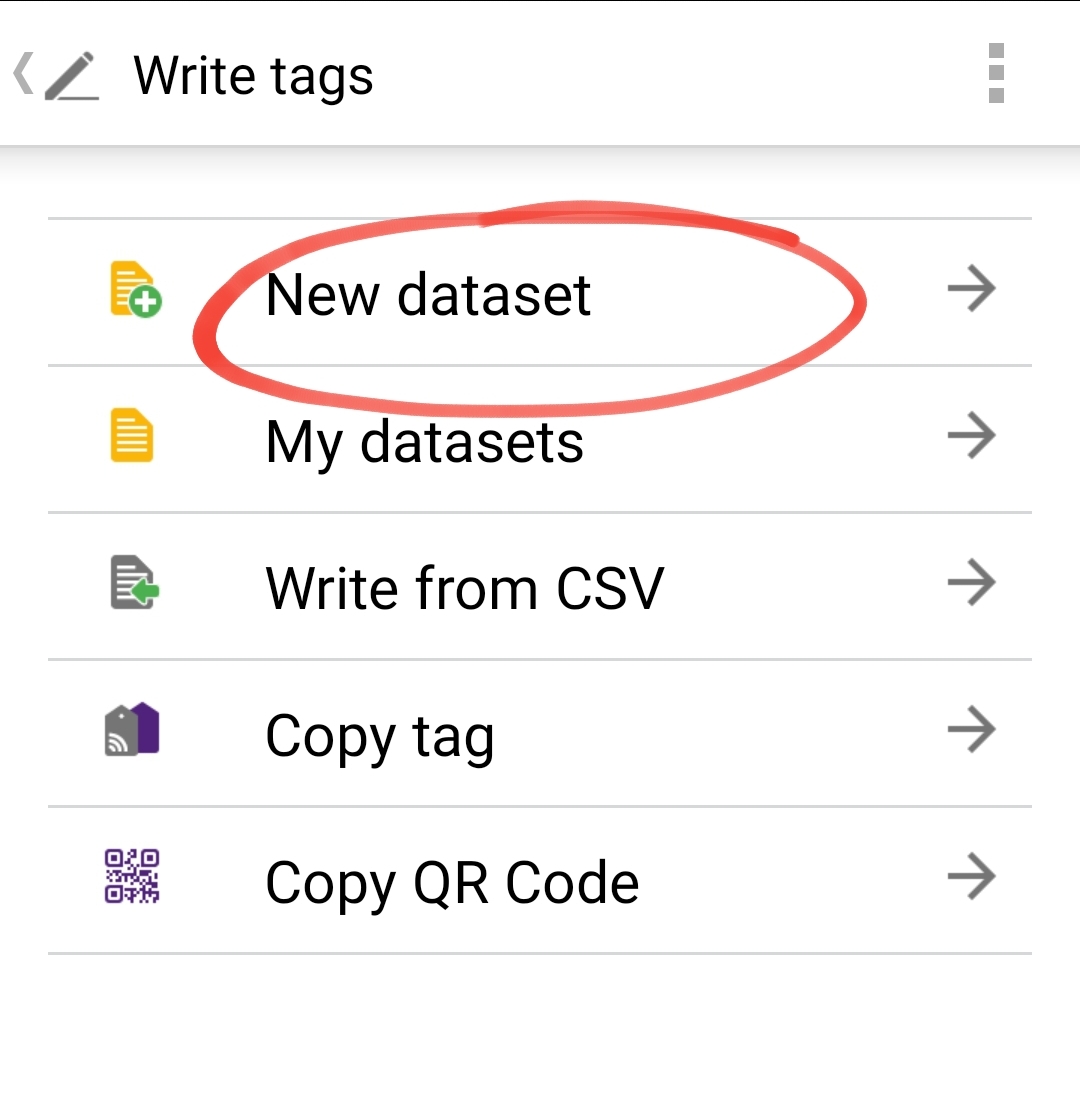Tap the yellow My datasets document icon
1080x1112 pixels.
(132, 435)
